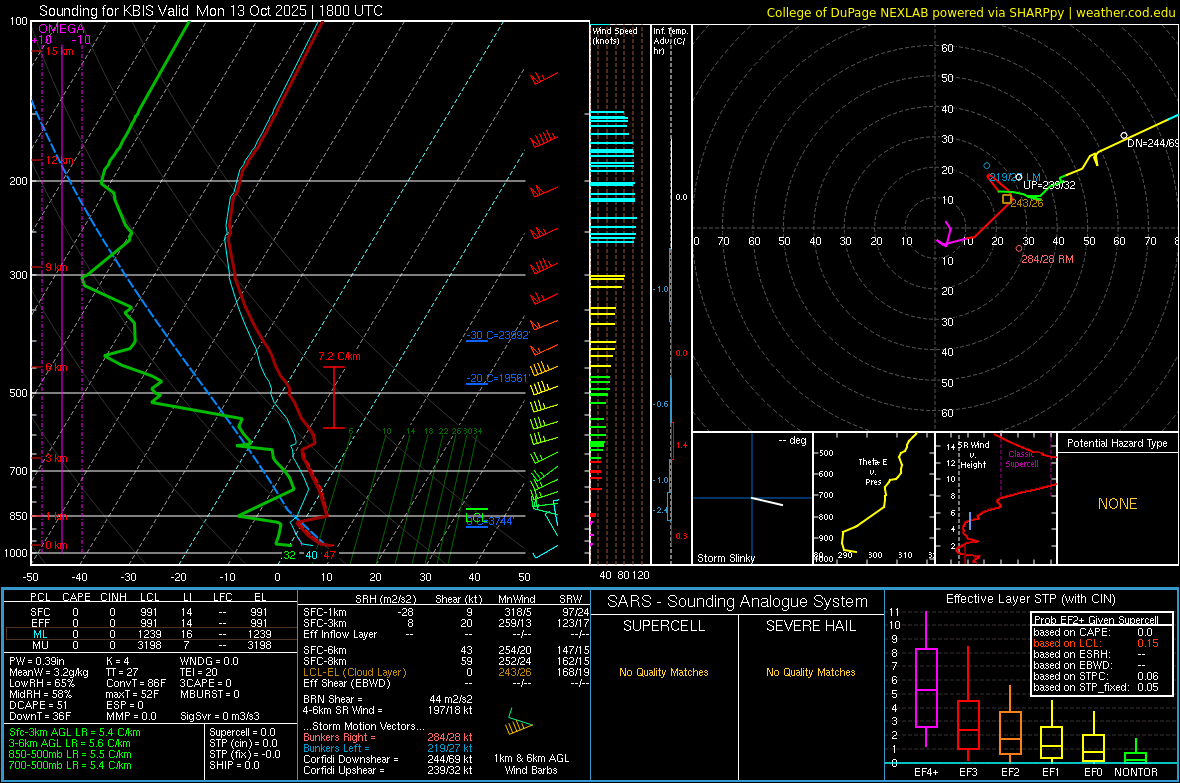Click the sounding title for KBIS
The height and width of the screenshot is (783, 1180).
(211, 11)
